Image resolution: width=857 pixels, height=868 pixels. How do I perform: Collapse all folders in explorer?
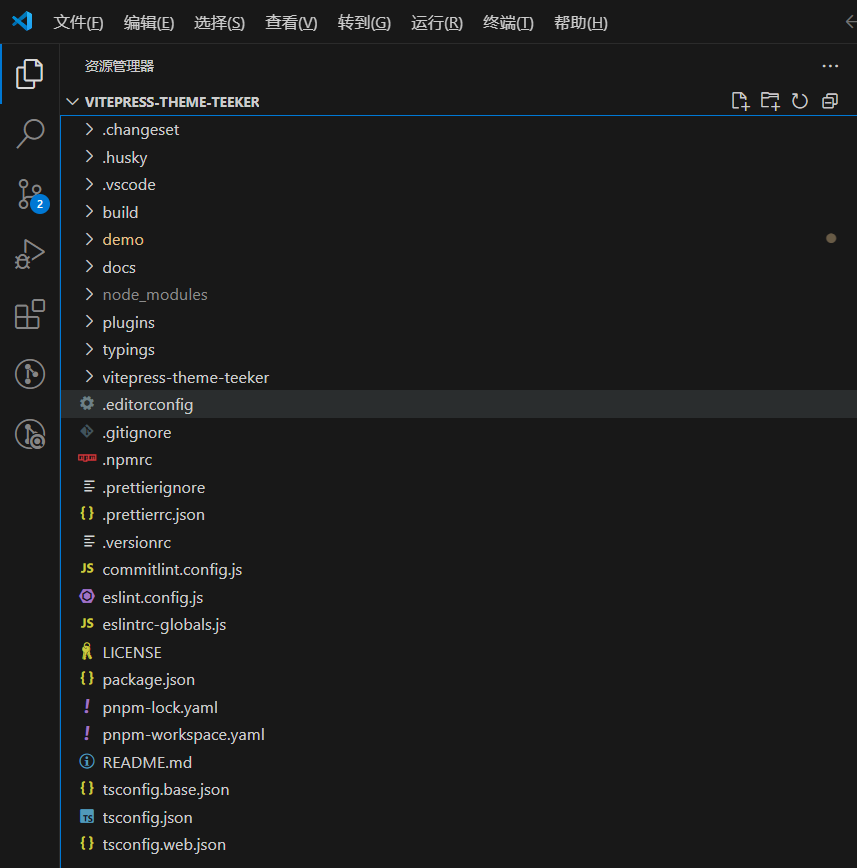(x=830, y=101)
